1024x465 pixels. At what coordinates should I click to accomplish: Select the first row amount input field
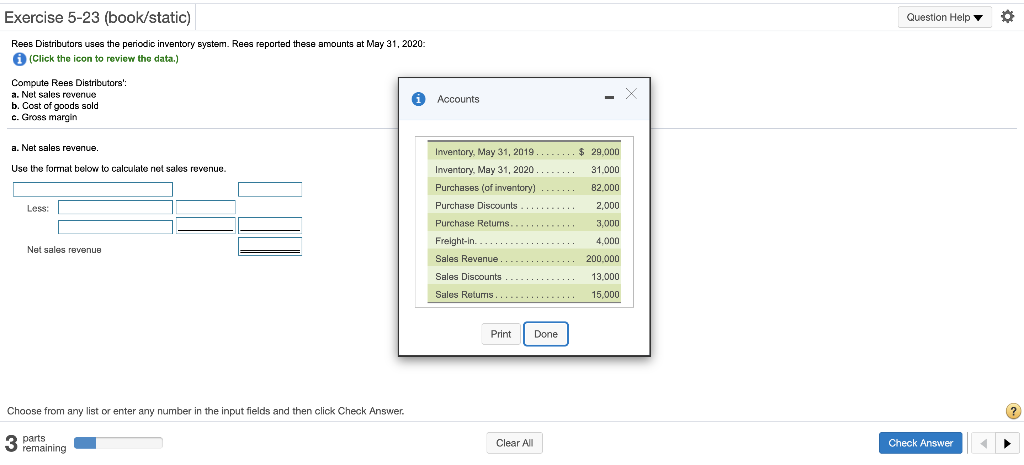(x=270, y=189)
